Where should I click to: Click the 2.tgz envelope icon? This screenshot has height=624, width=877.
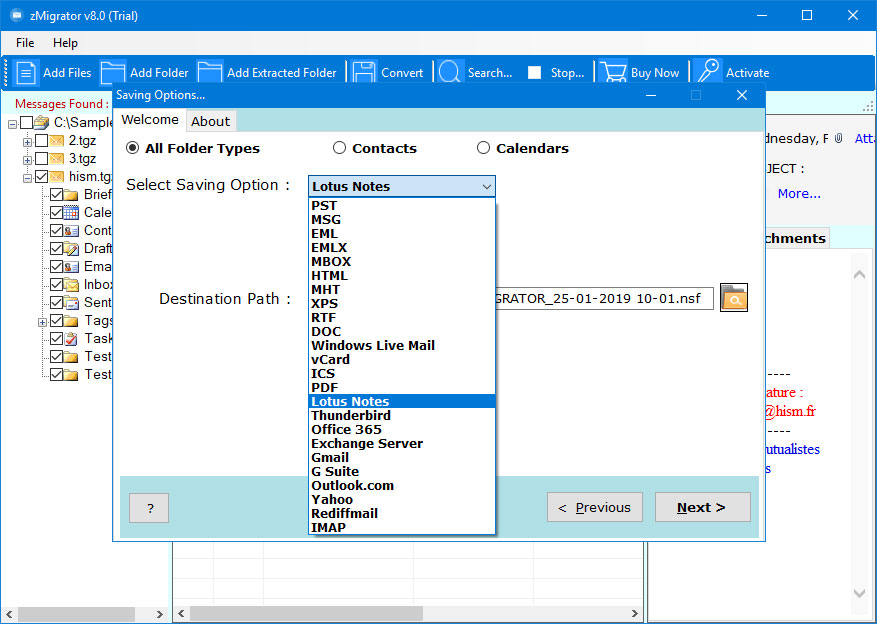click(x=56, y=140)
